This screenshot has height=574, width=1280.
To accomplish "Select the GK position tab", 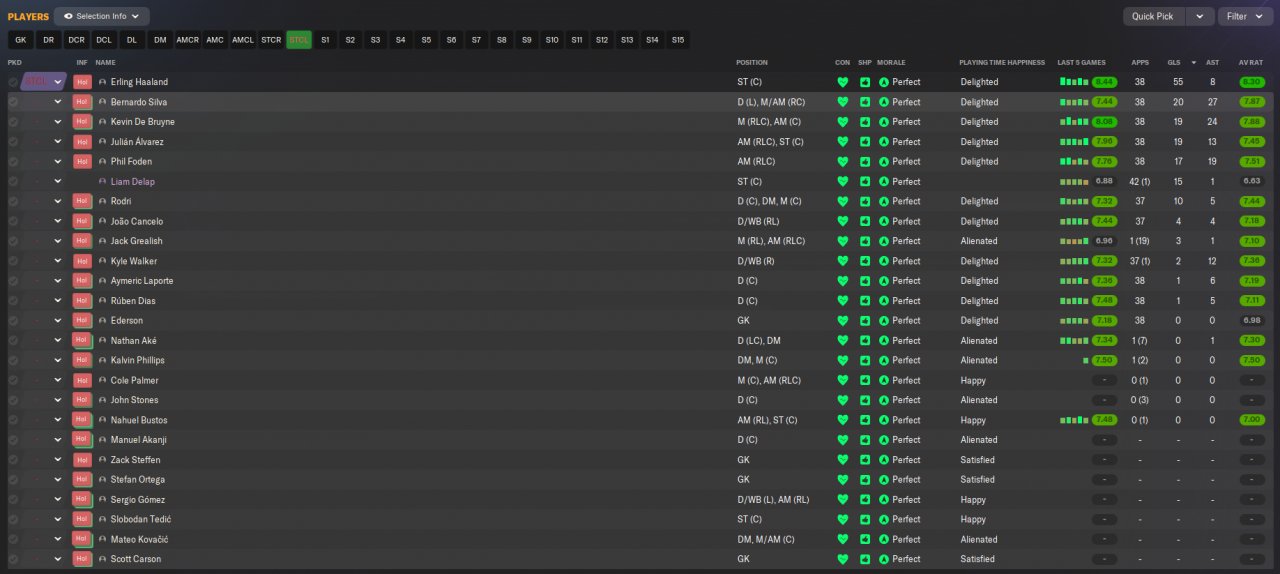I will (20, 40).
